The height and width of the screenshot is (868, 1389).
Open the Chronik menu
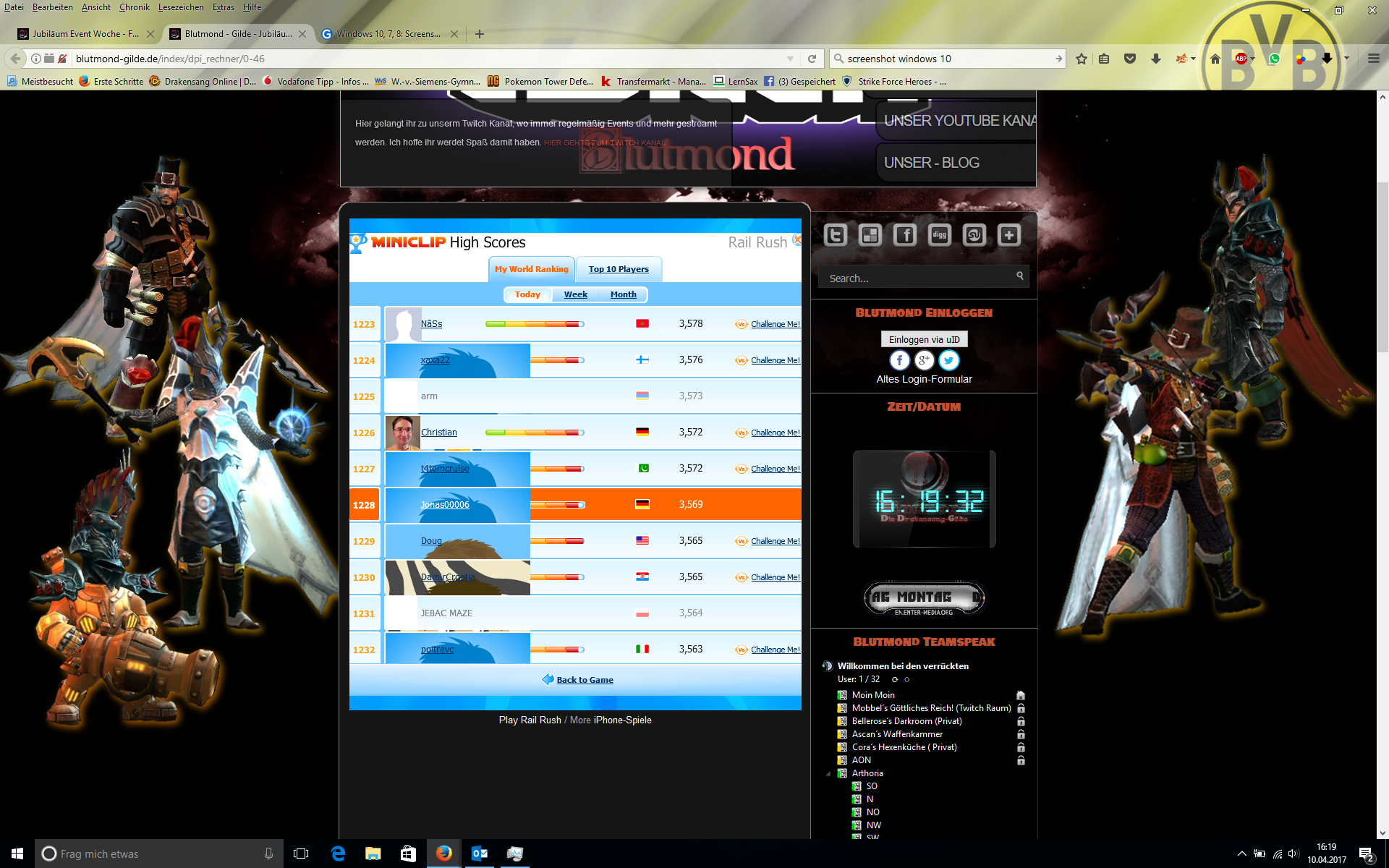click(135, 7)
